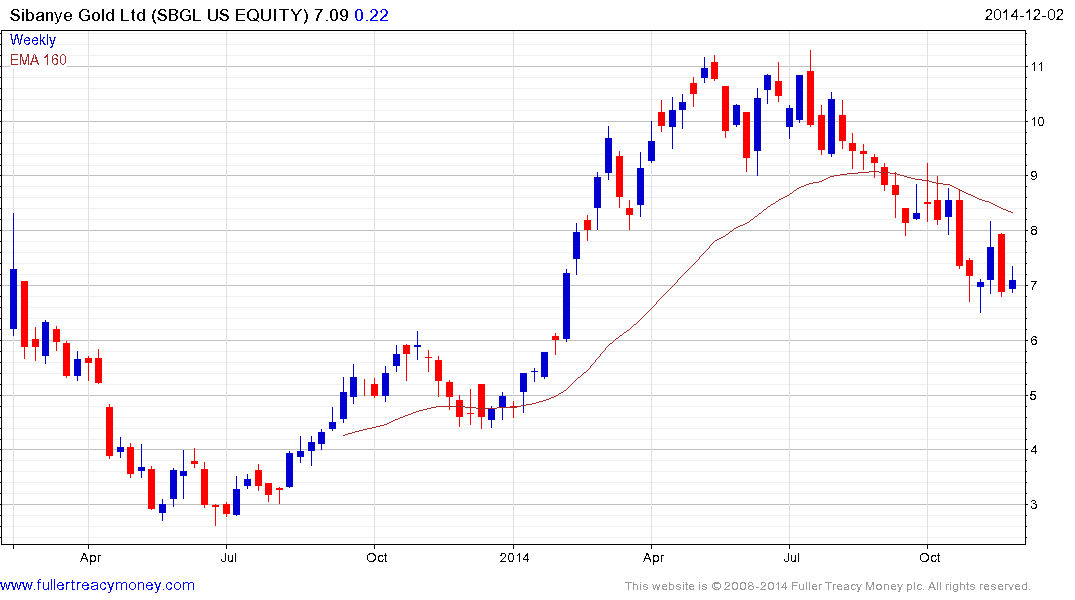Click the final blue candlestick near 7
The height and width of the screenshot is (600, 1075).
click(x=1013, y=284)
